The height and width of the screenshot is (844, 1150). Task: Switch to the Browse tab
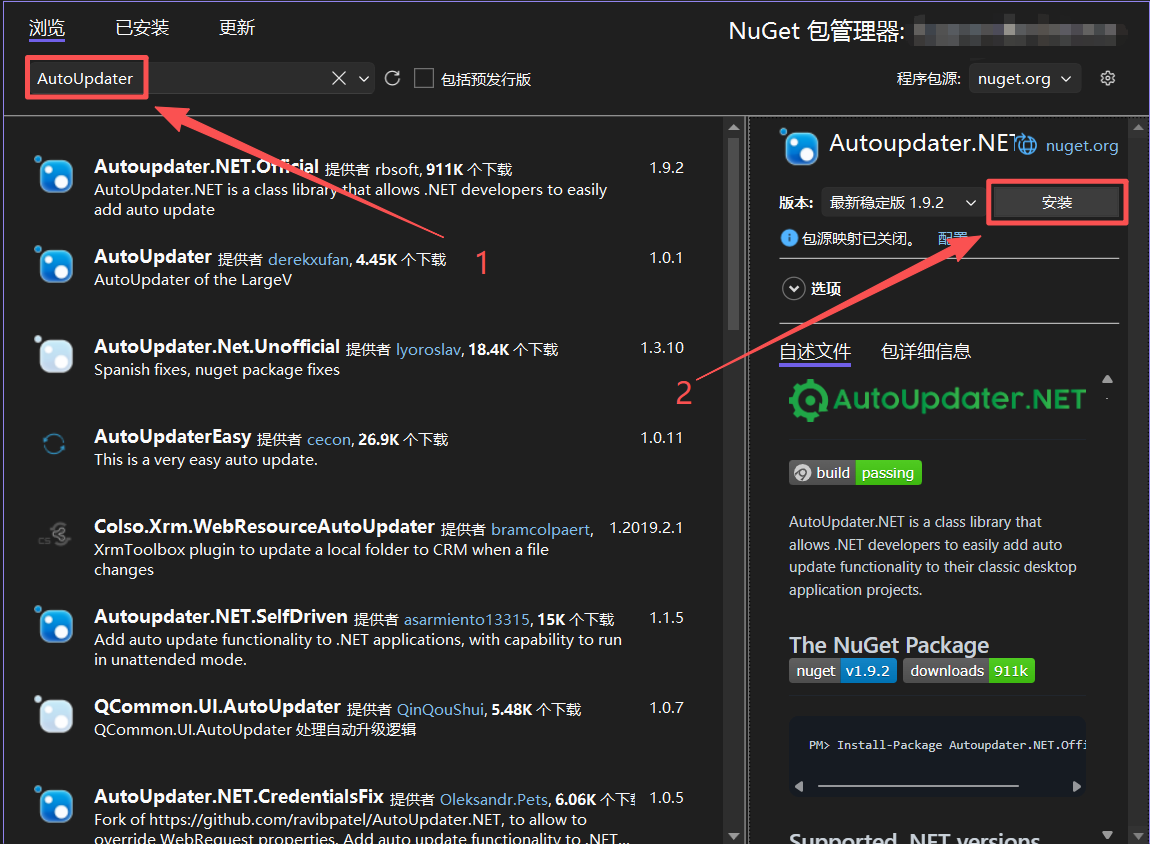point(47,28)
